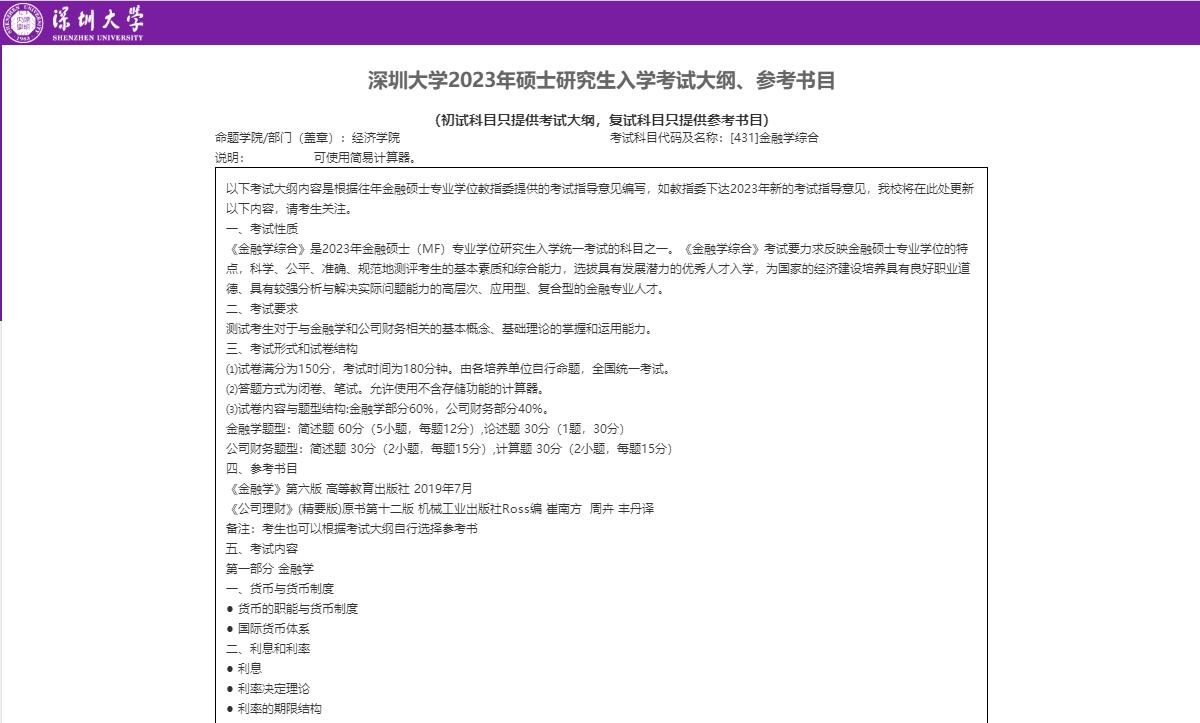Click heading 一、货币与货币制度
This screenshot has width=1200, height=723.
tap(280, 589)
